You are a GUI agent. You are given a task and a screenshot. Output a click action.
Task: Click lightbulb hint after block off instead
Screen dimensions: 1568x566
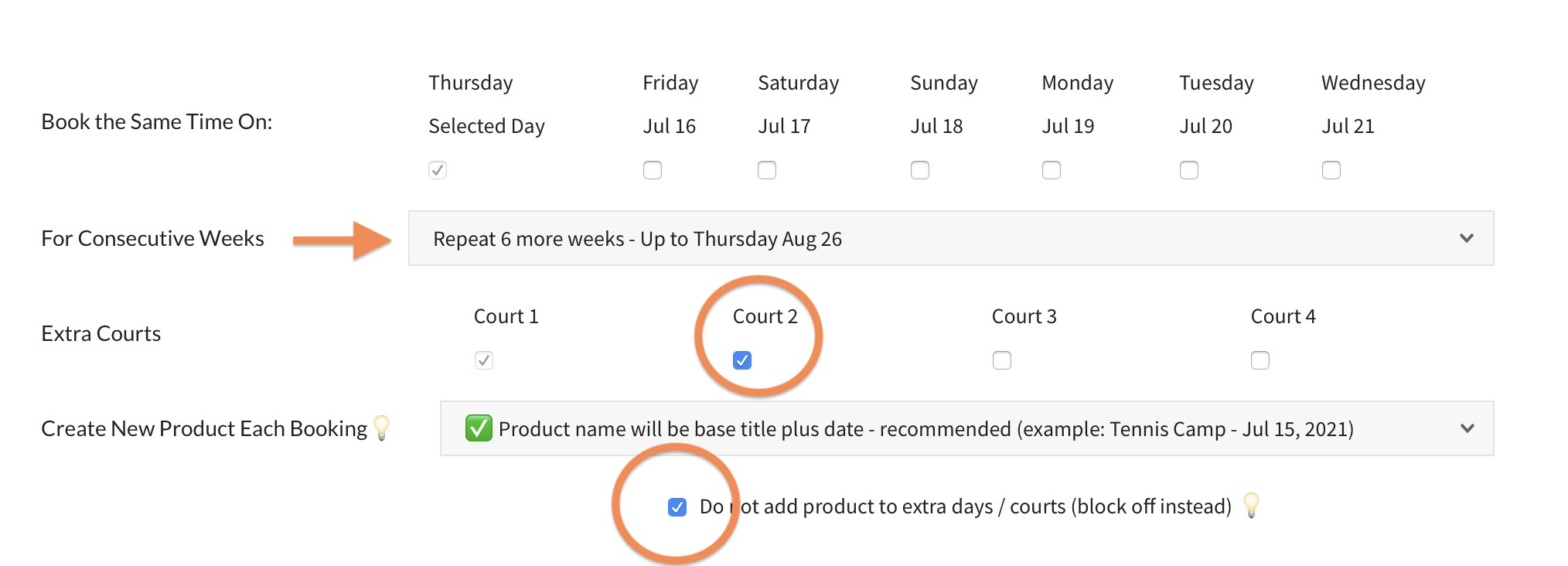coord(1250,506)
